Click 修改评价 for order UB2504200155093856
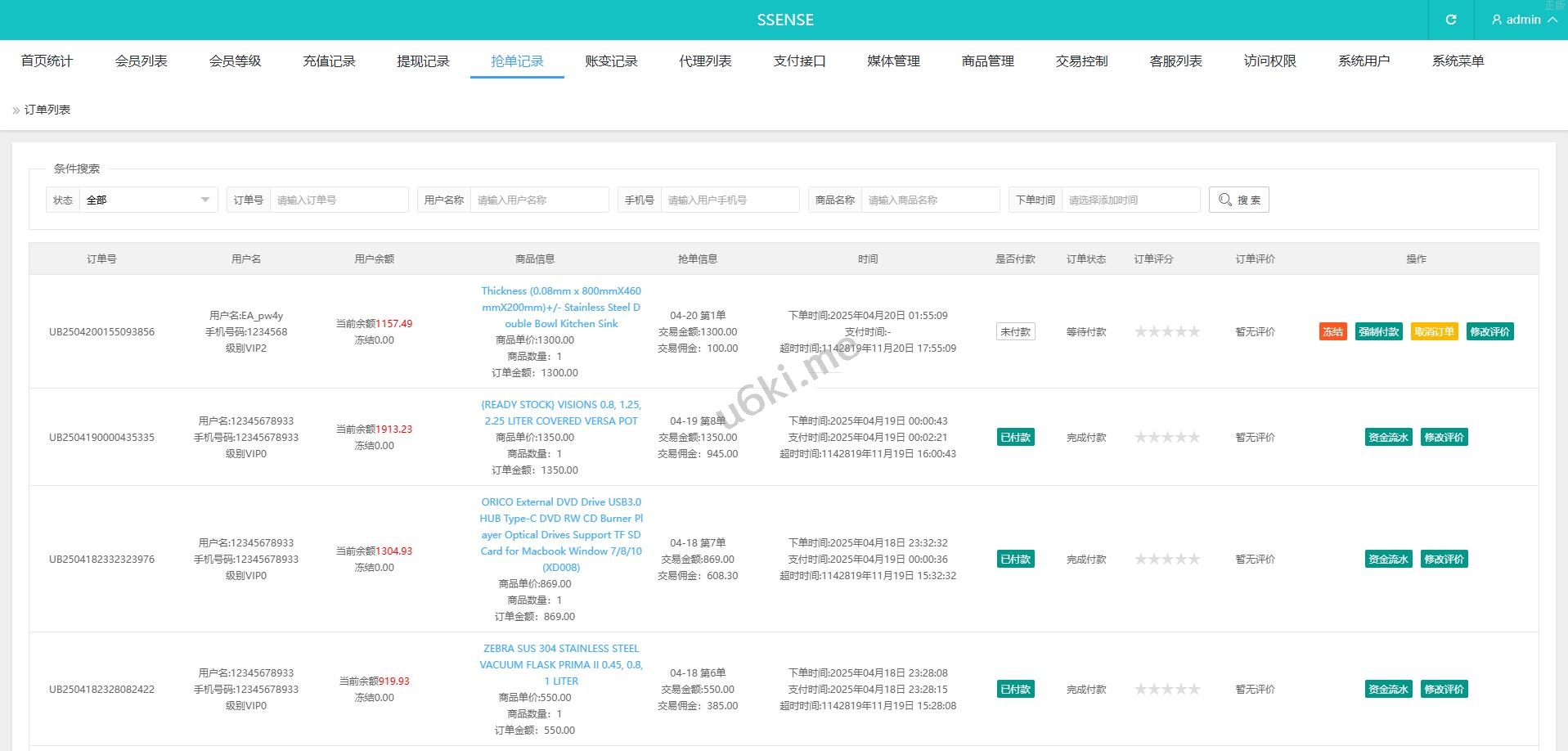Screen dimensions: 1568x751 point(1489,331)
